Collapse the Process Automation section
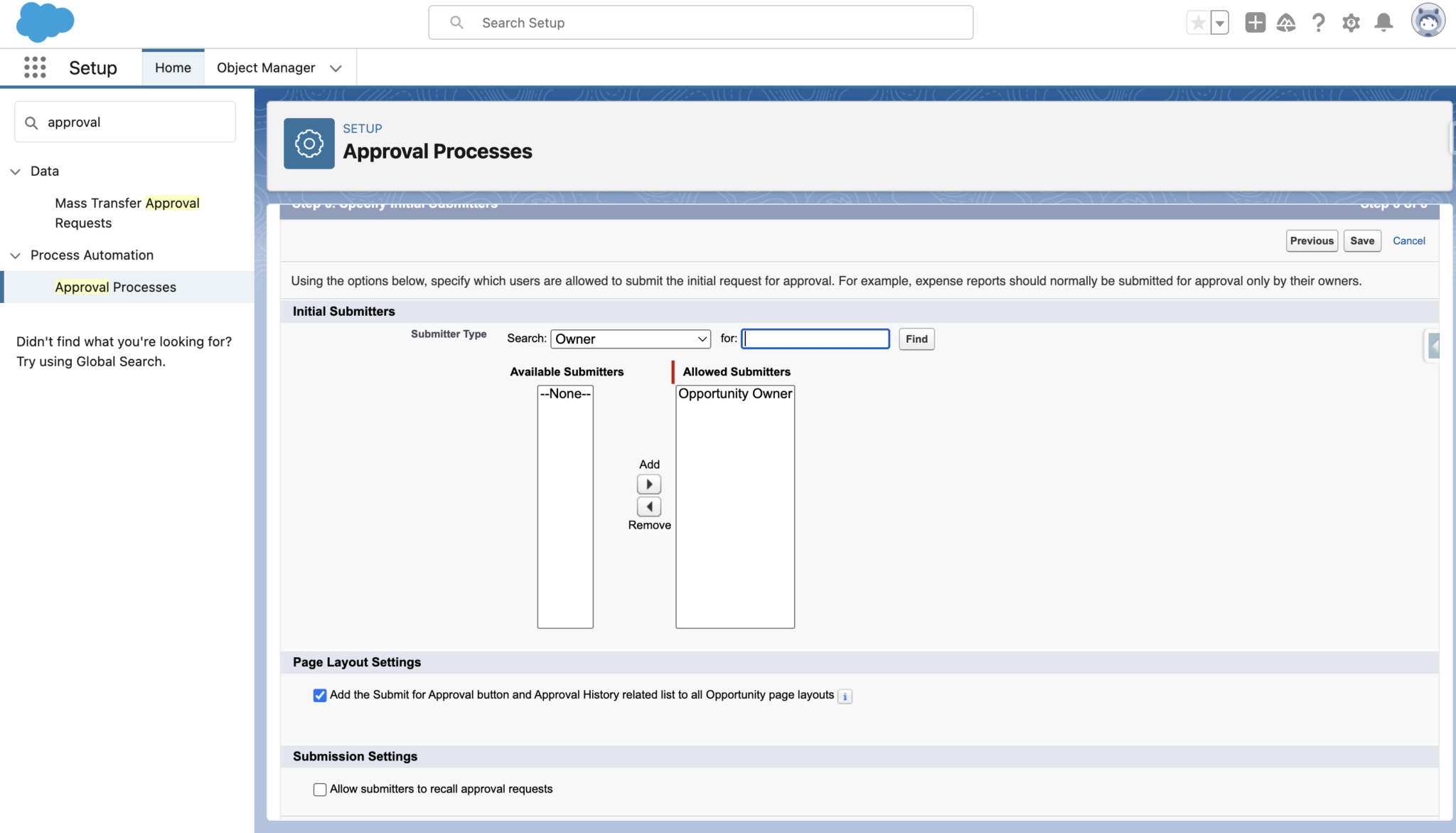1456x833 pixels. (x=16, y=255)
